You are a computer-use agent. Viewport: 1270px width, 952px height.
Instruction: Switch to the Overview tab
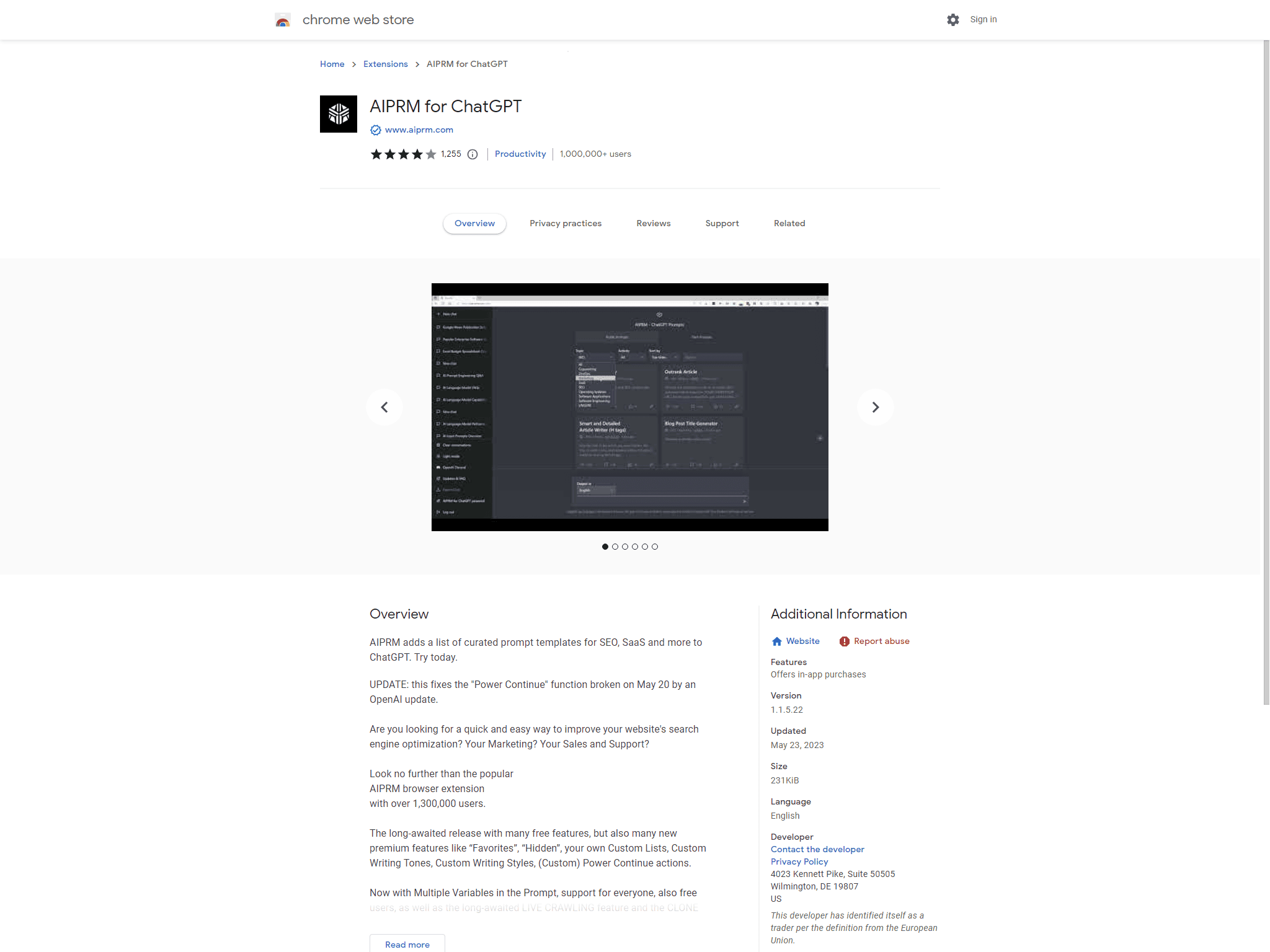[475, 224]
